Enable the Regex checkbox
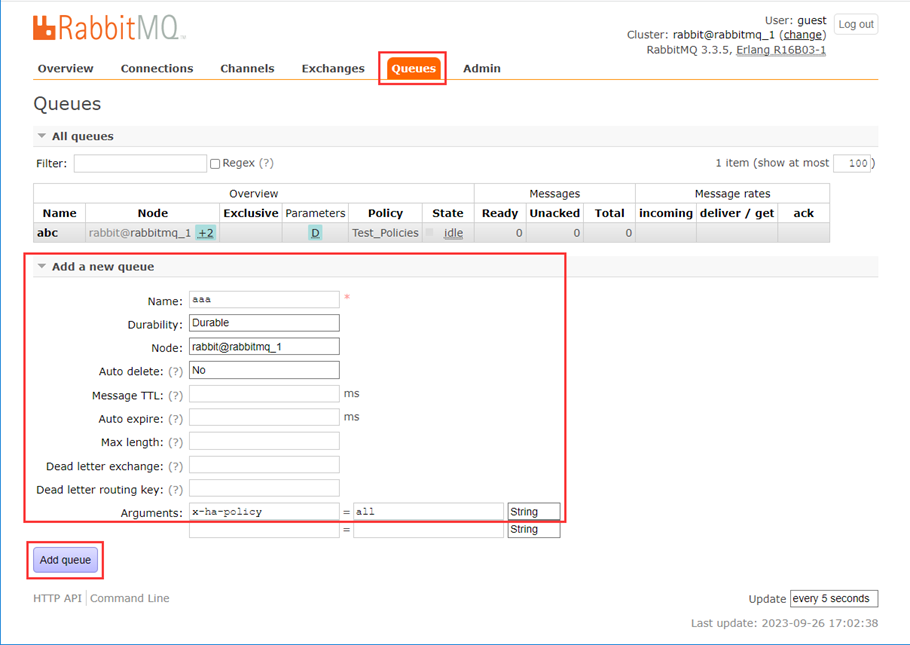910x645 pixels. point(215,164)
